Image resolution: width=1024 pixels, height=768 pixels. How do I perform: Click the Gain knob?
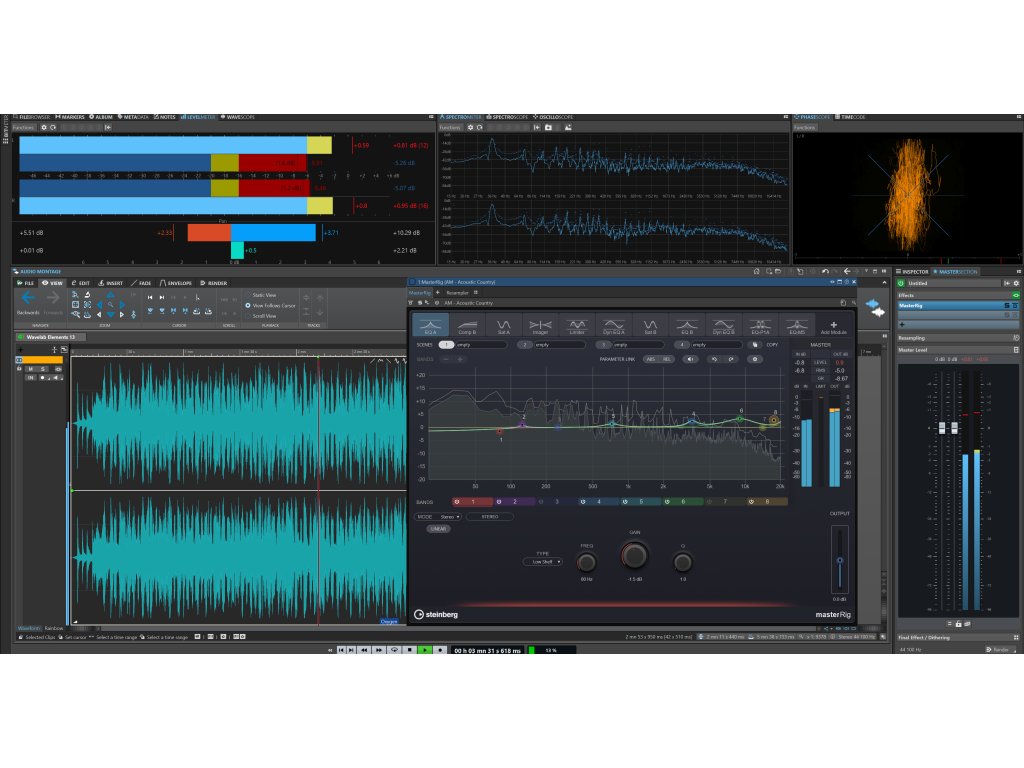pos(634,556)
